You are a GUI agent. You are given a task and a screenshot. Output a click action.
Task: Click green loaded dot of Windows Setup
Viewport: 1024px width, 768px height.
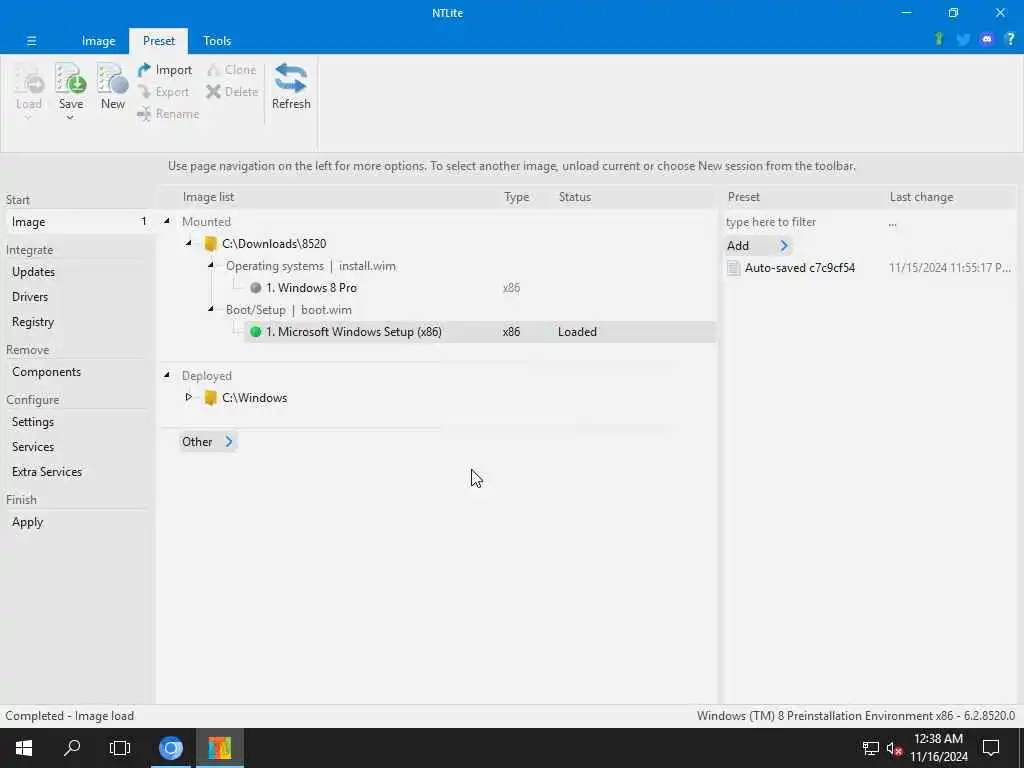(x=255, y=332)
